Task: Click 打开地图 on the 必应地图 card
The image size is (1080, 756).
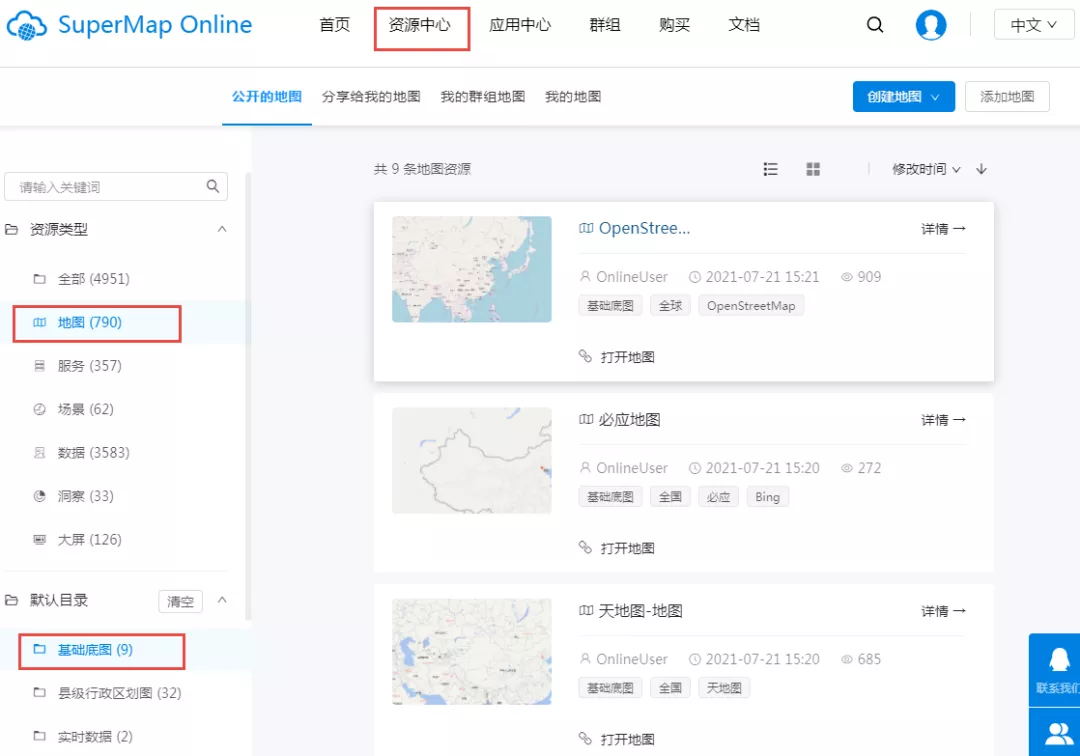Action: pyautogui.click(x=627, y=548)
